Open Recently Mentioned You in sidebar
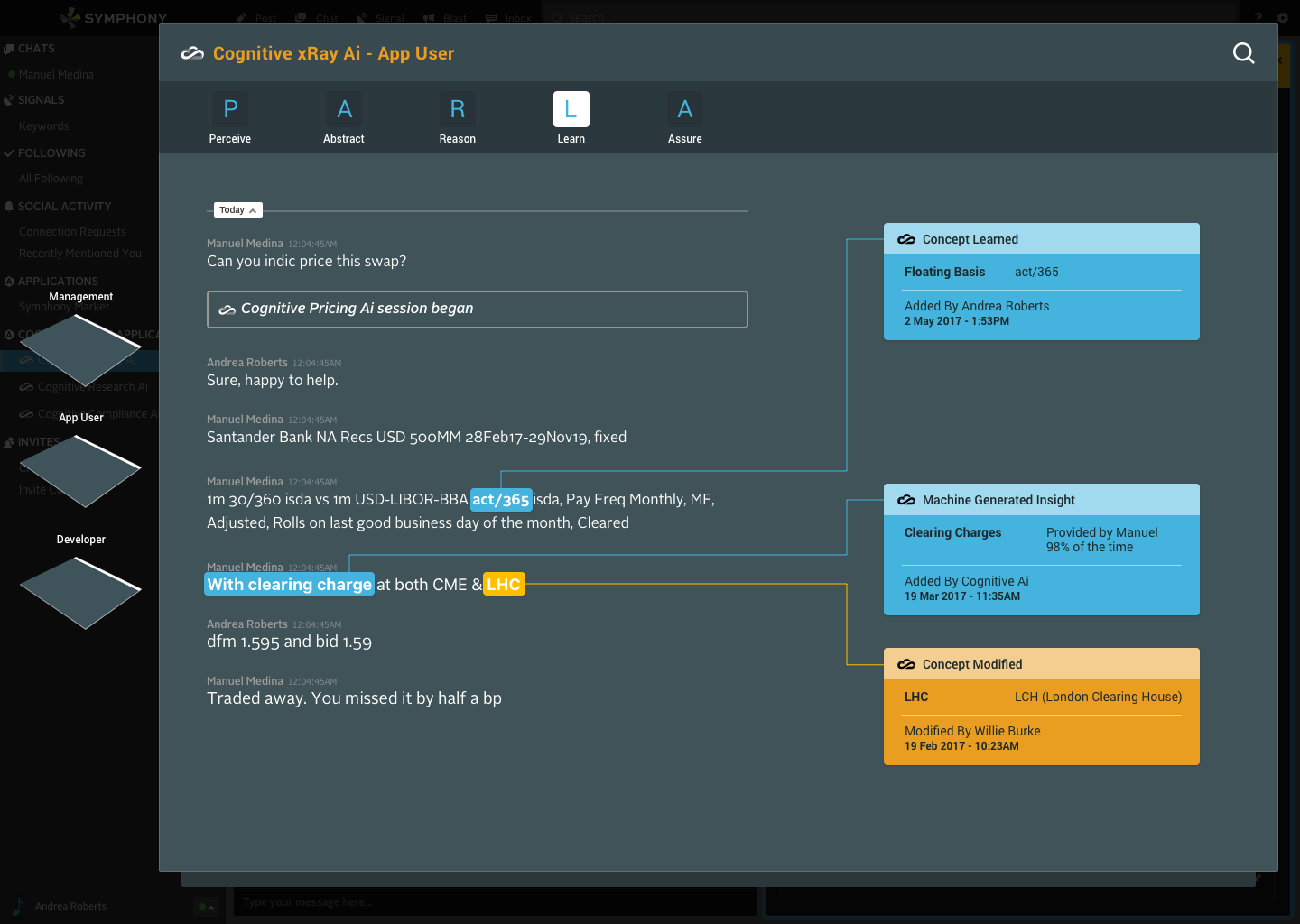The height and width of the screenshot is (924, 1300). pos(80,254)
